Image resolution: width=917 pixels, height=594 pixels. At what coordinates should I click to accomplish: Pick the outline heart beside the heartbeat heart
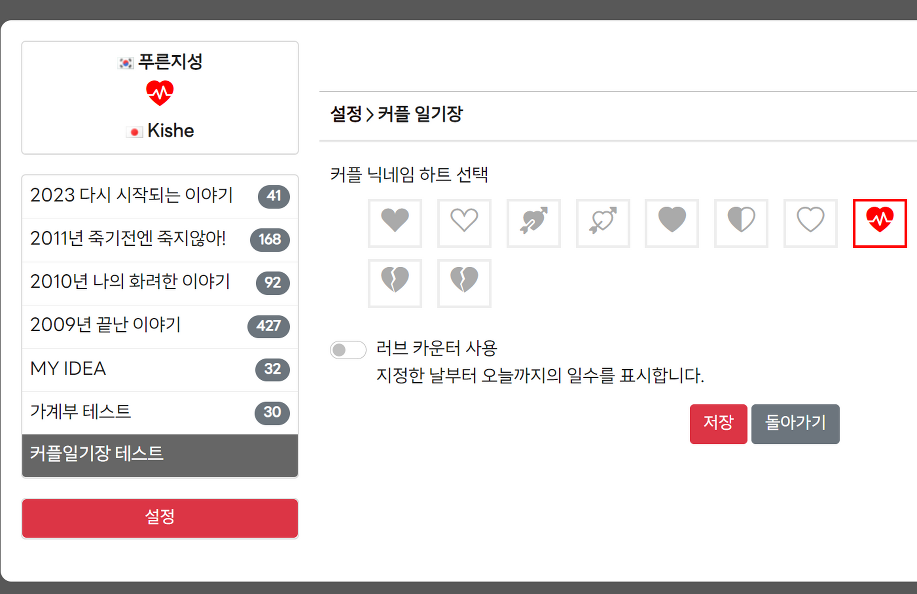click(x=810, y=222)
